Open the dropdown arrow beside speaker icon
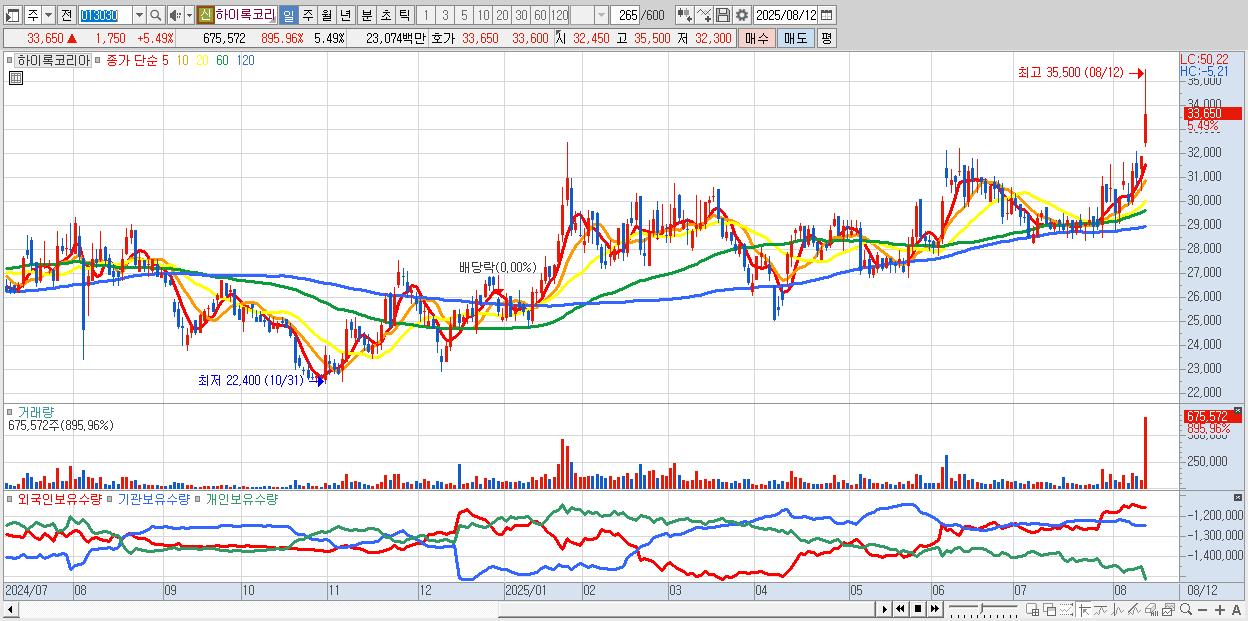 pyautogui.click(x=189, y=15)
